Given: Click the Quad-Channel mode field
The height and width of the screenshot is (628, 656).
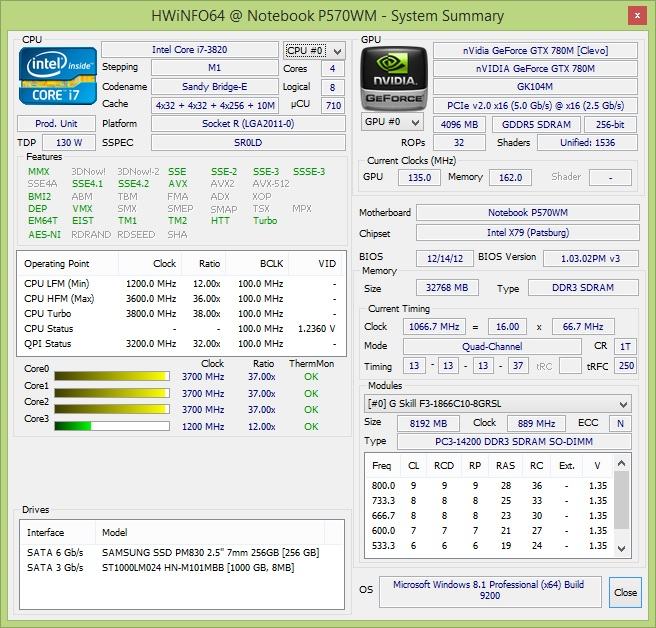Looking at the screenshot, I should (x=492, y=346).
